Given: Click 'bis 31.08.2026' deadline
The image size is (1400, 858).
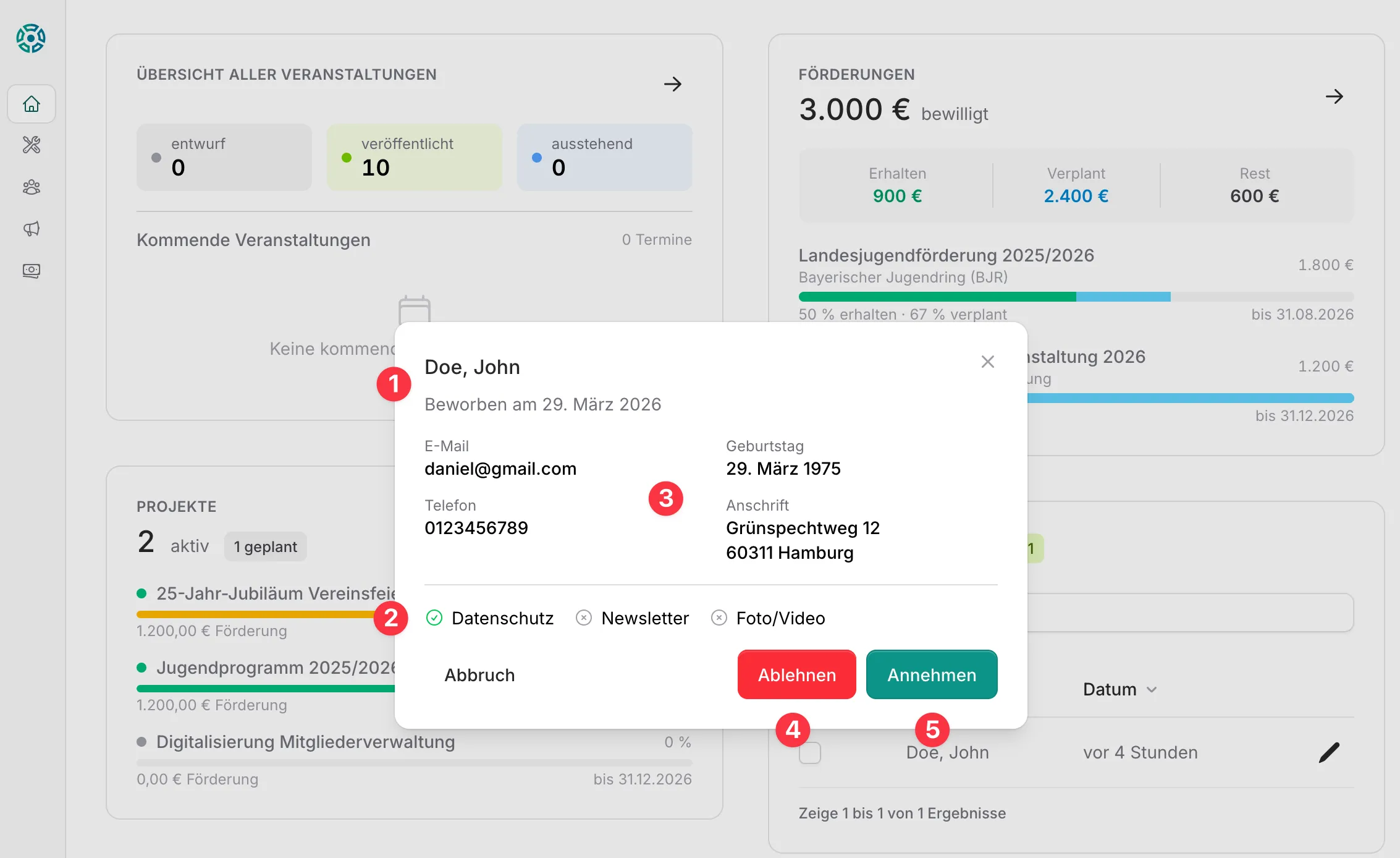Looking at the screenshot, I should pos(1302,314).
